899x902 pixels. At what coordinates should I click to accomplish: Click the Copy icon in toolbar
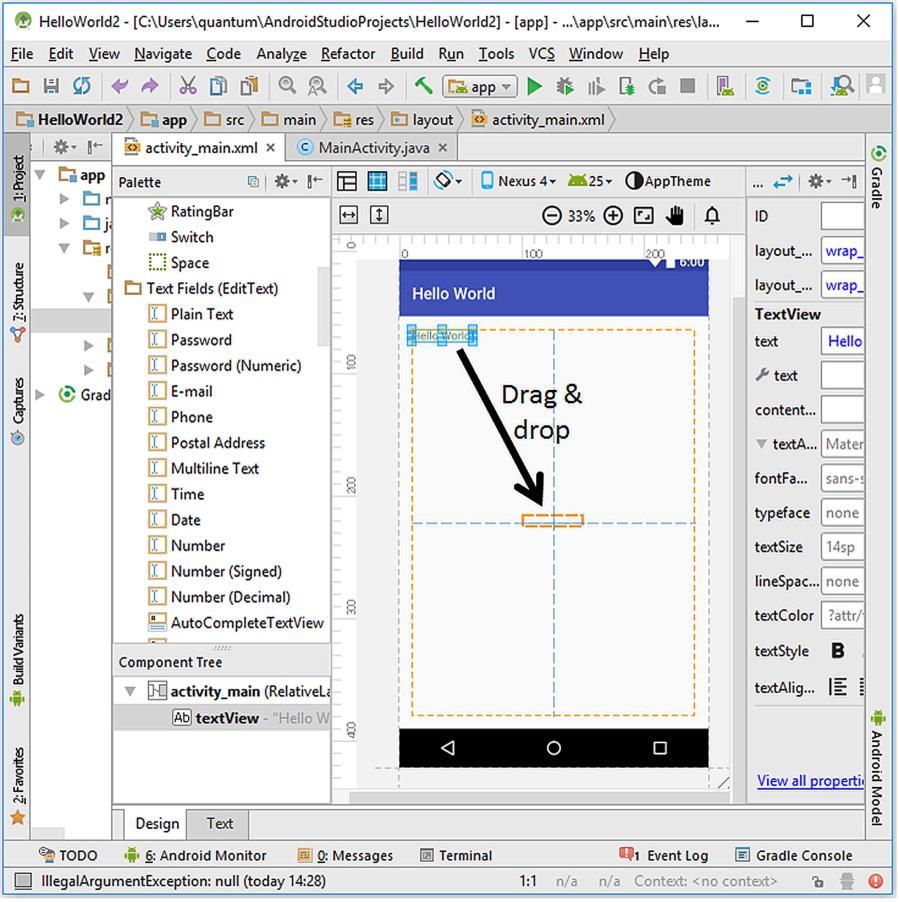click(218, 86)
